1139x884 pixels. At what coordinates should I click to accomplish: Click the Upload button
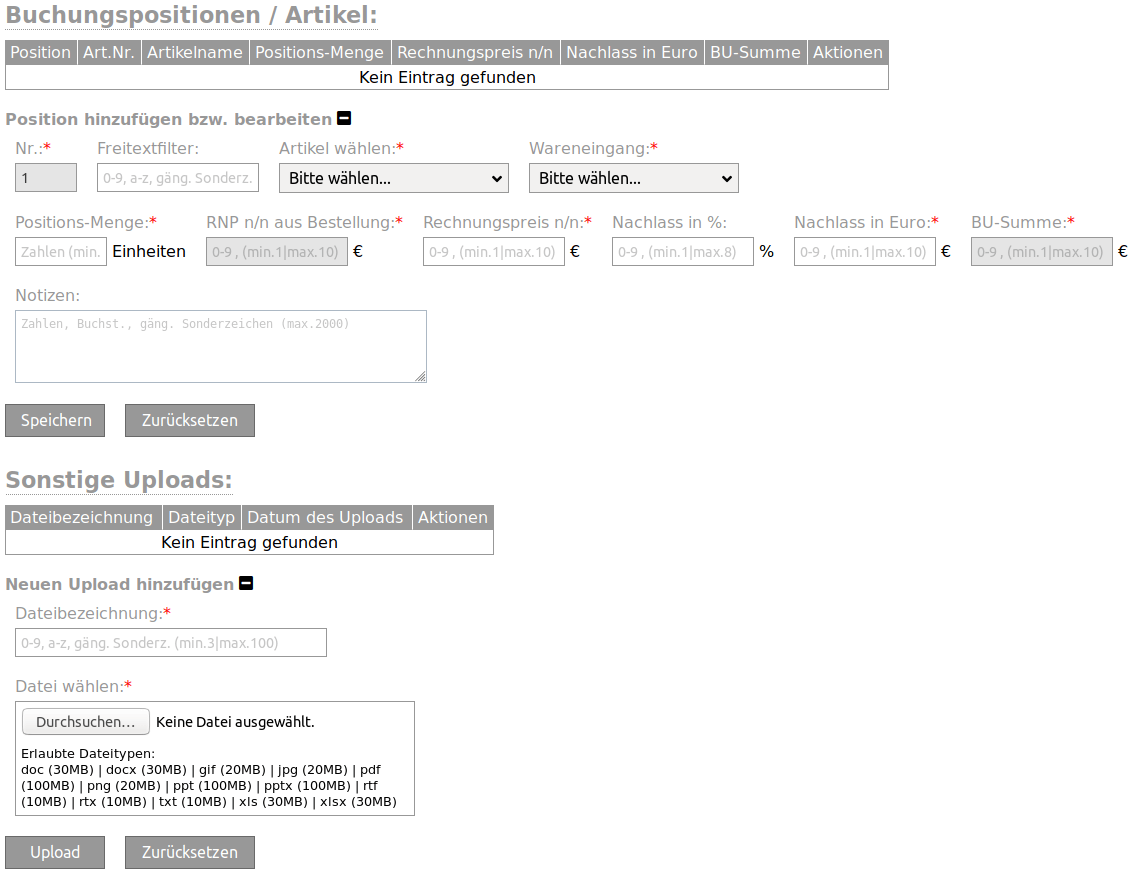coord(55,852)
